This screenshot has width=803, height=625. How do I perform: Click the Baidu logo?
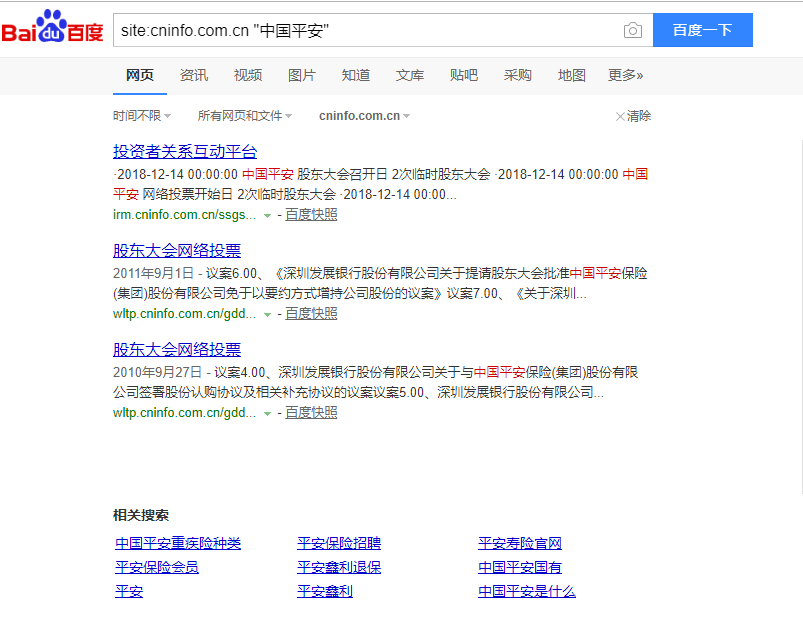[x=52, y=27]
